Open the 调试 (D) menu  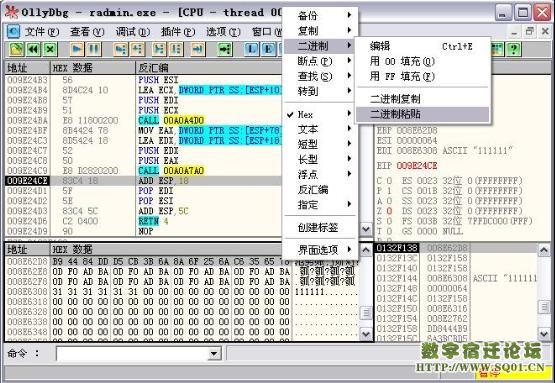pyautogui.click(x=132, y=32)
